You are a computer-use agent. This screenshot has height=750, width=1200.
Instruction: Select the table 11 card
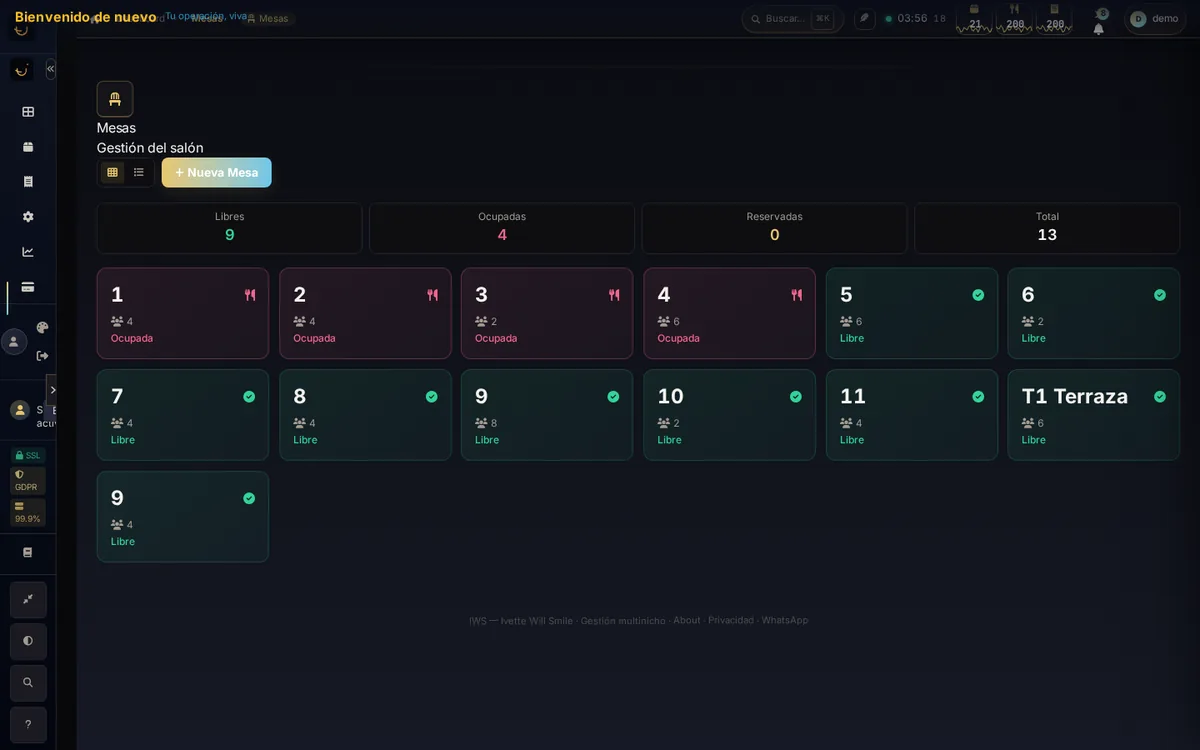tap(912, 415)
